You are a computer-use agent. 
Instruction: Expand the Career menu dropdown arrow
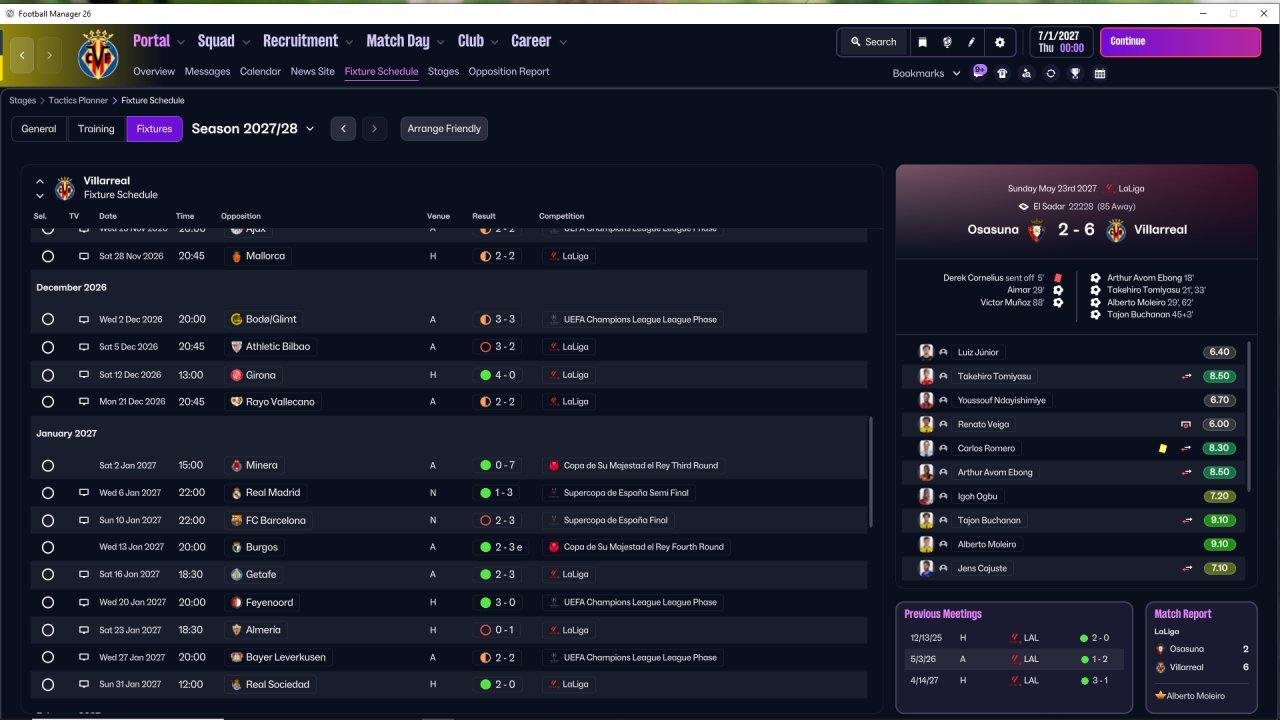(x=563, y=42)
